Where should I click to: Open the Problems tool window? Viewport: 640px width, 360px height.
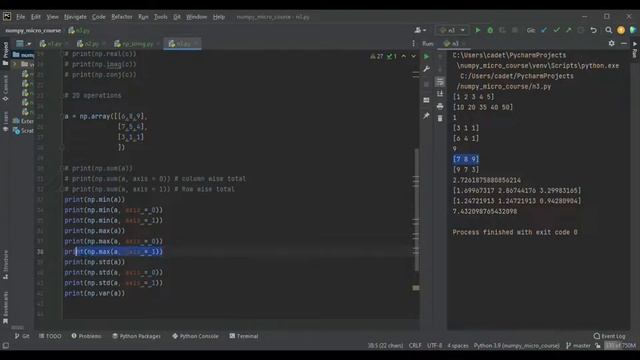(86, 336)
